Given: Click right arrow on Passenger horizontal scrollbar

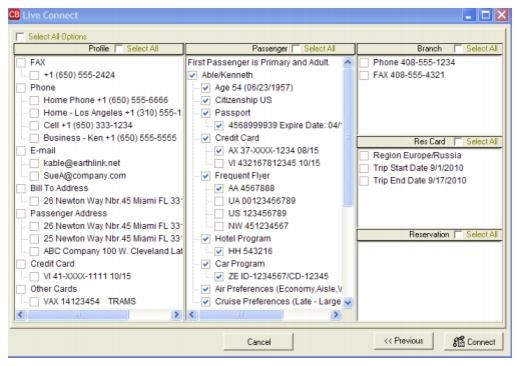Looking at the screenshot, I should tap(336, 315).
